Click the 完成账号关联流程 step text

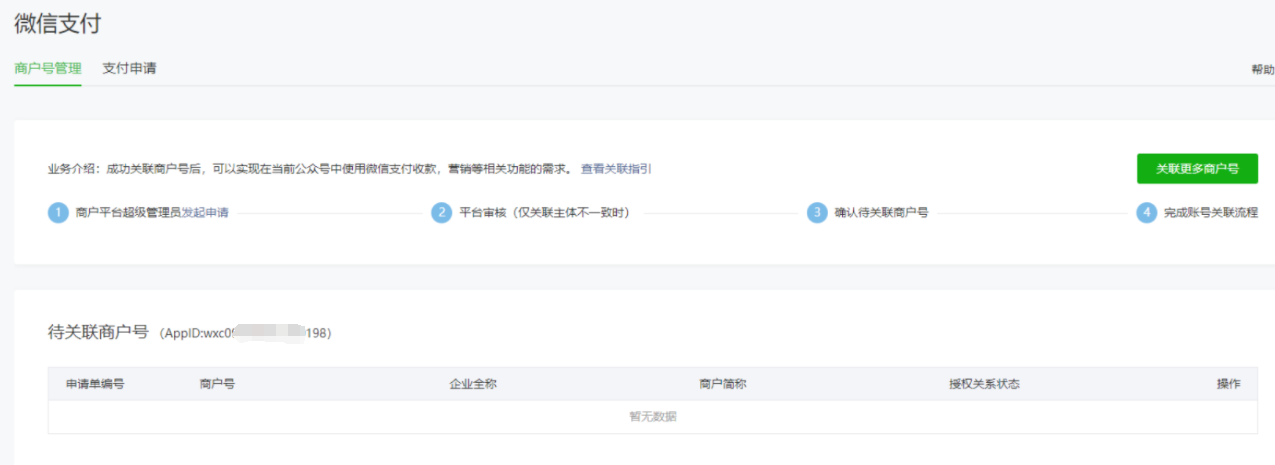click(1211, 213)
